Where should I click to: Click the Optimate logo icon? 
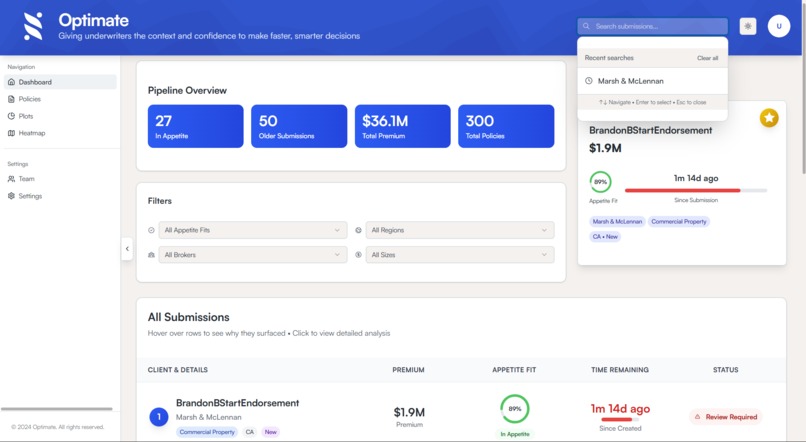click(x=33, y=26)
